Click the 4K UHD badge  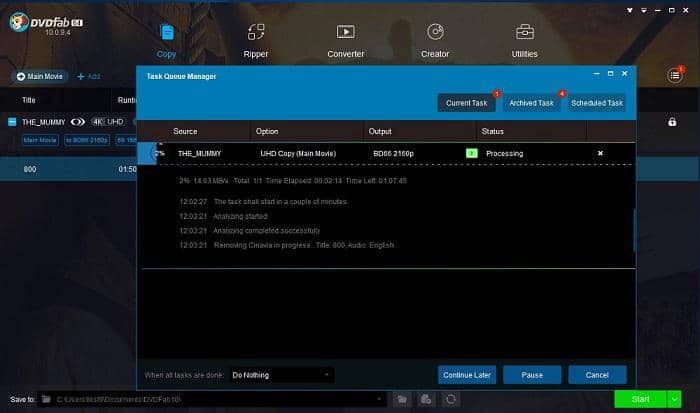[x=108, y=122]
